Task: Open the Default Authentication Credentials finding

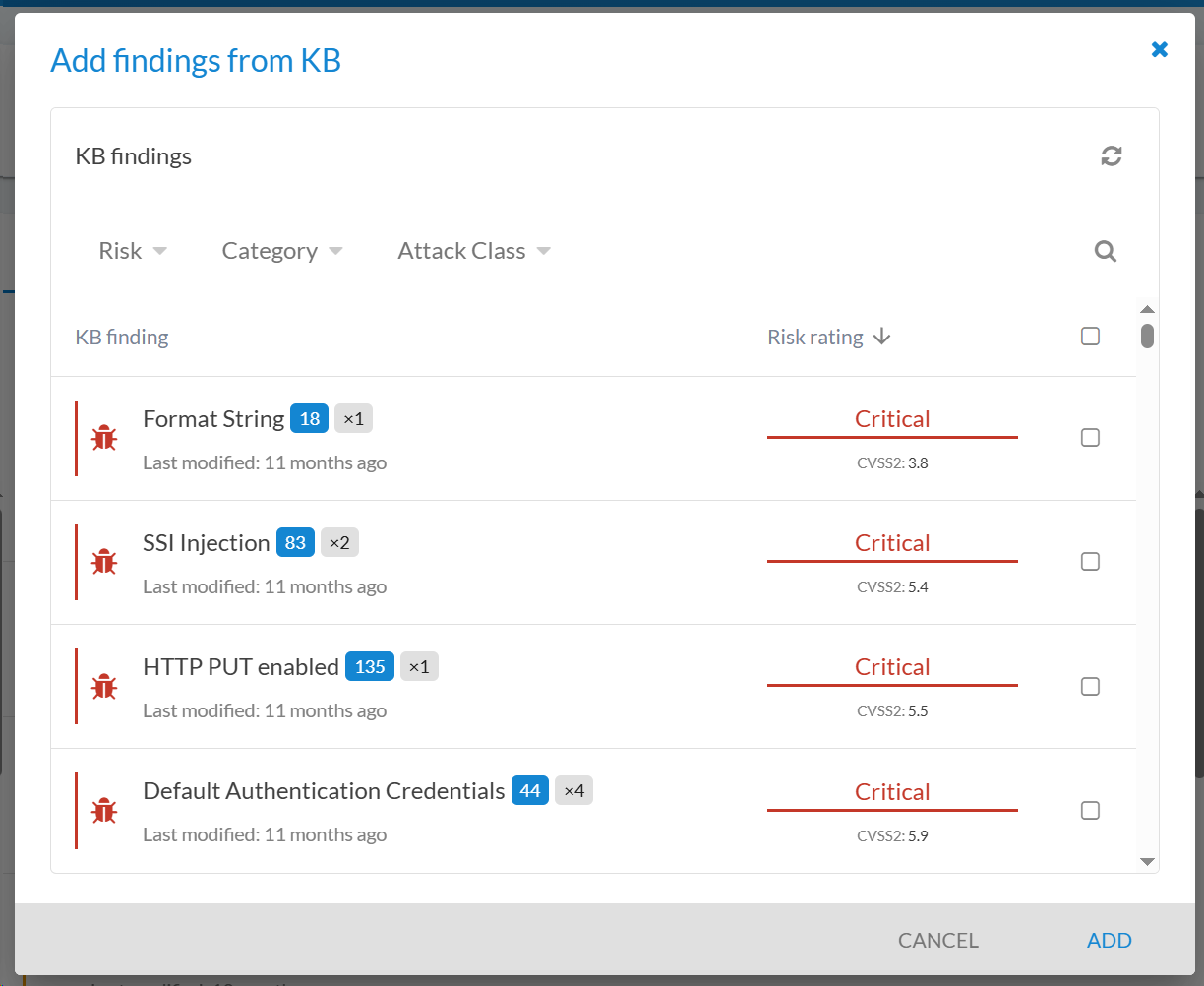Action: click(x=324, y=791)
